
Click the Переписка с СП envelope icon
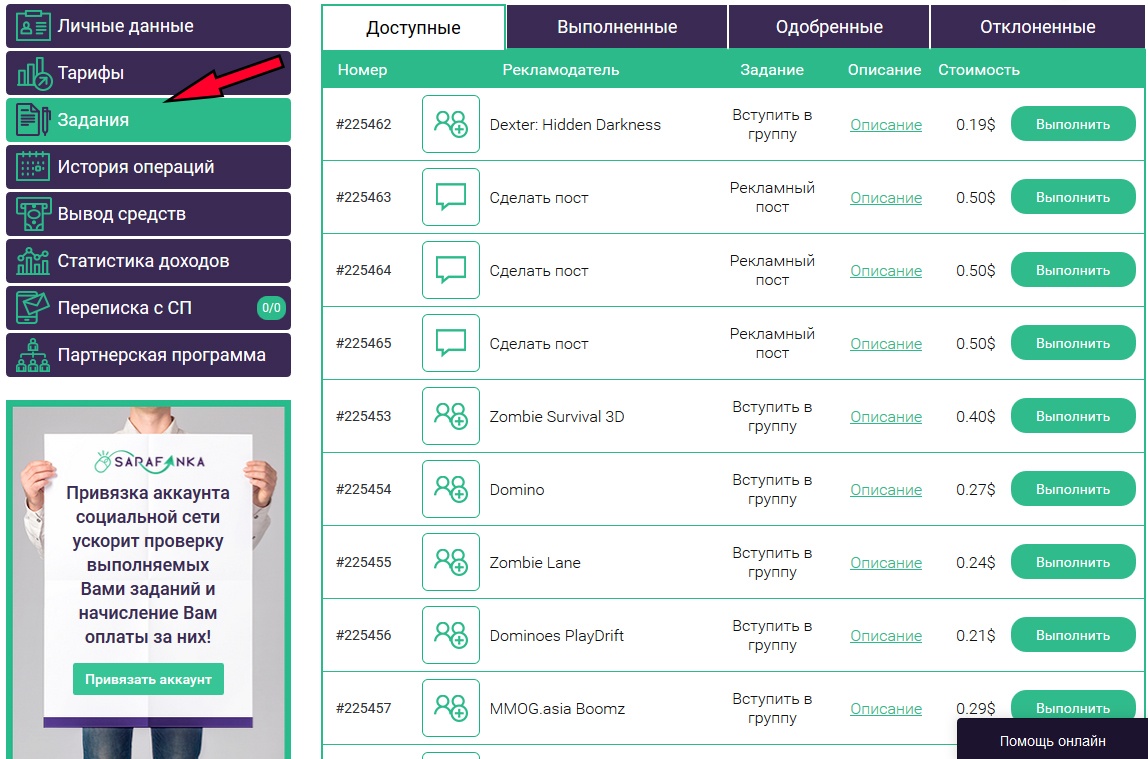(34, 307)
